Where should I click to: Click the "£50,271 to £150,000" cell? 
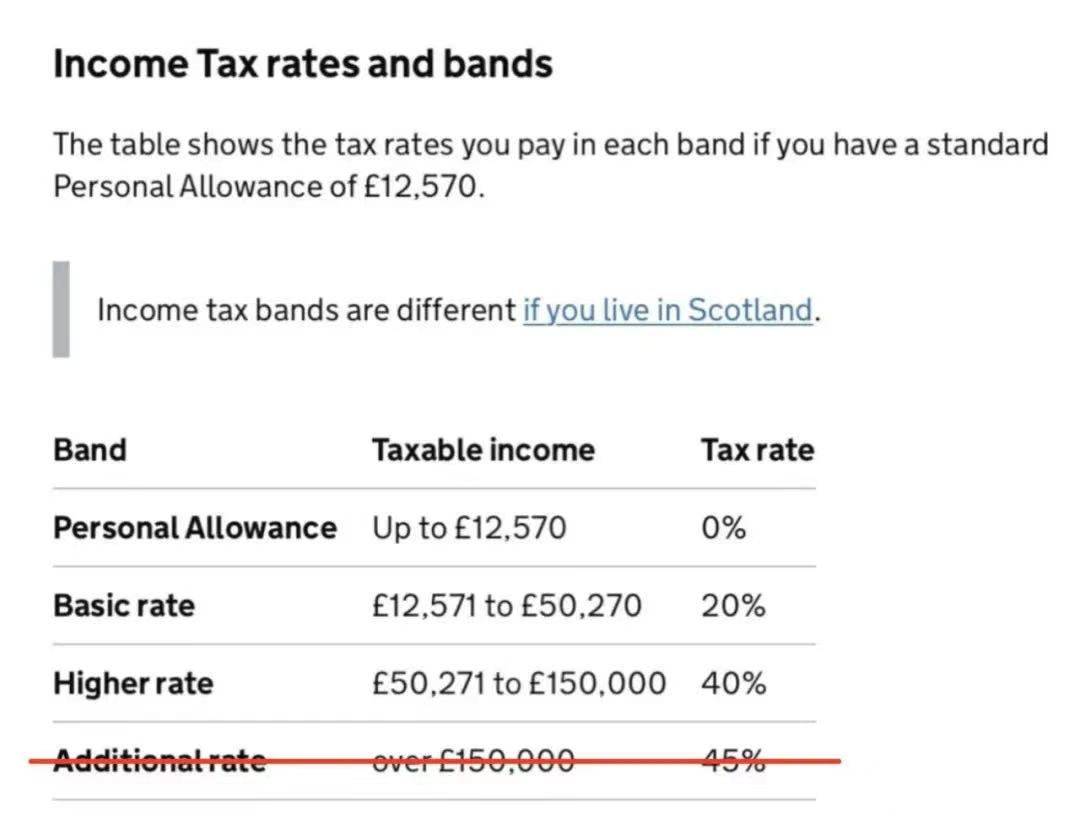click(518, 684)
